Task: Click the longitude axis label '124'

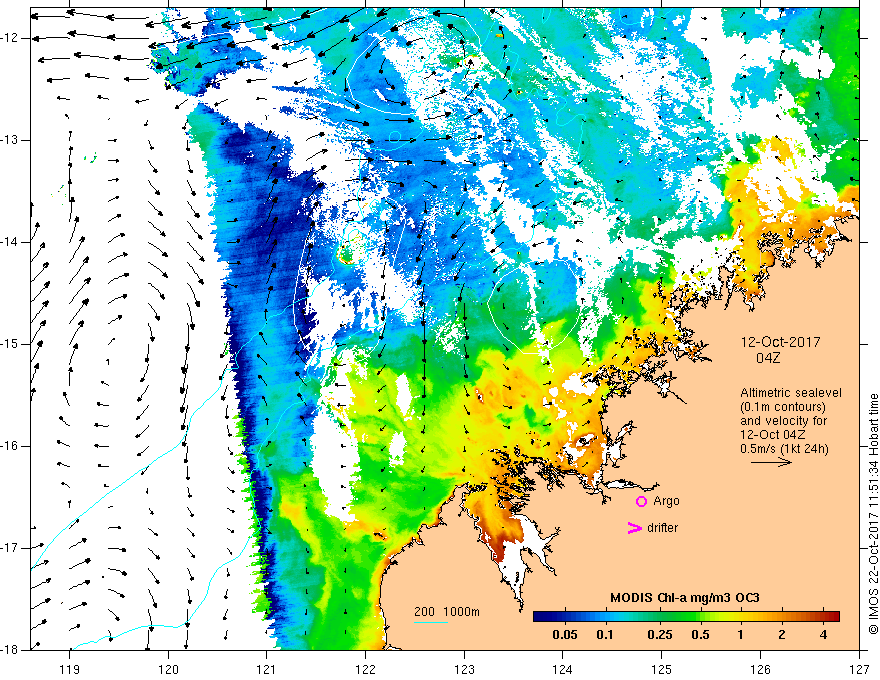Action: coord(563,669)
